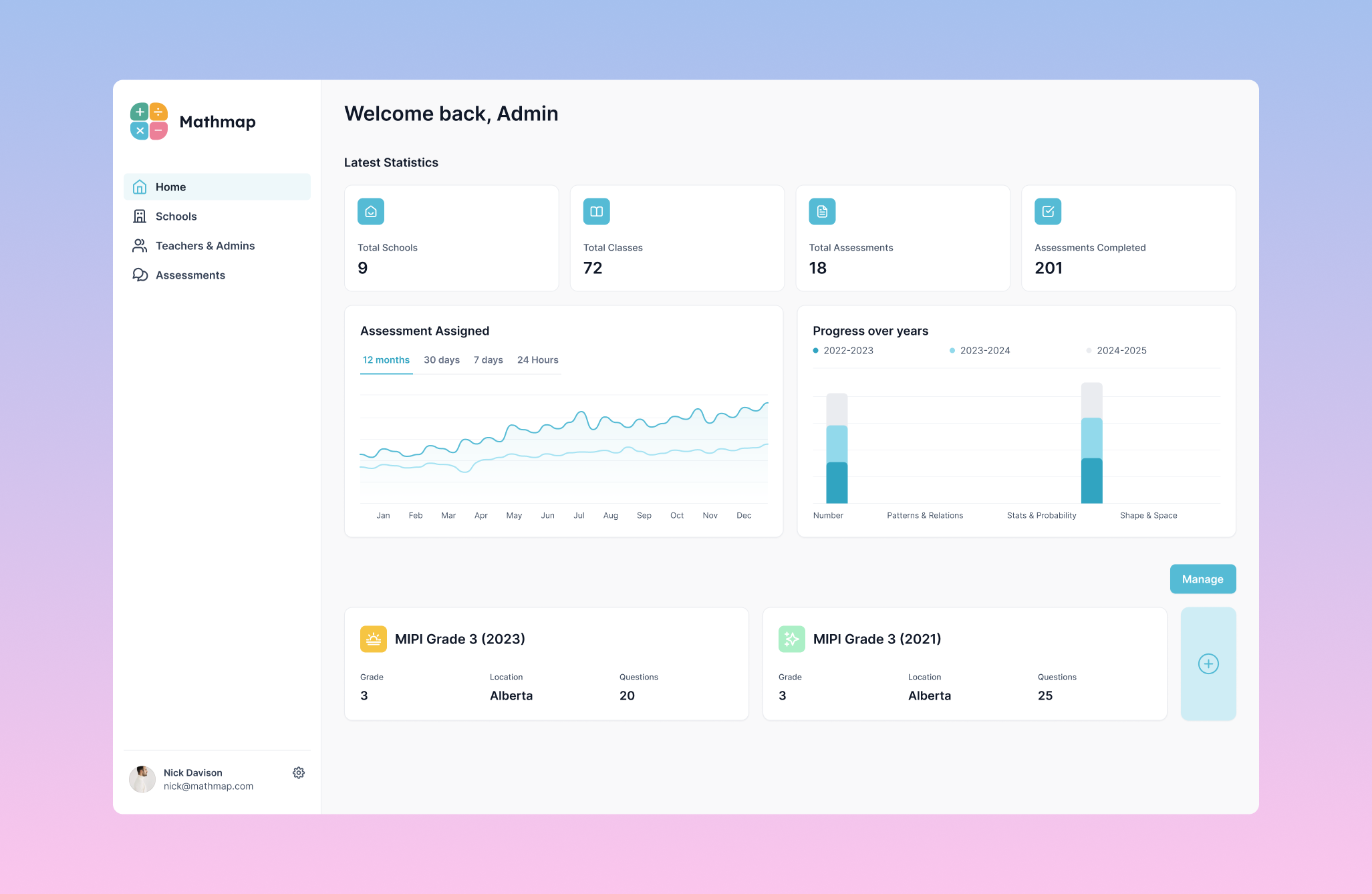Click the Manage button

click(1203, 579)
